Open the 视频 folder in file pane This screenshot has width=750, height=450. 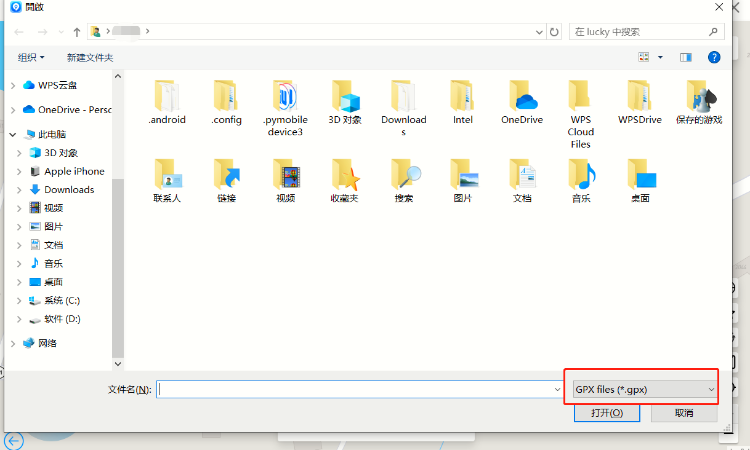click(286, 181)
